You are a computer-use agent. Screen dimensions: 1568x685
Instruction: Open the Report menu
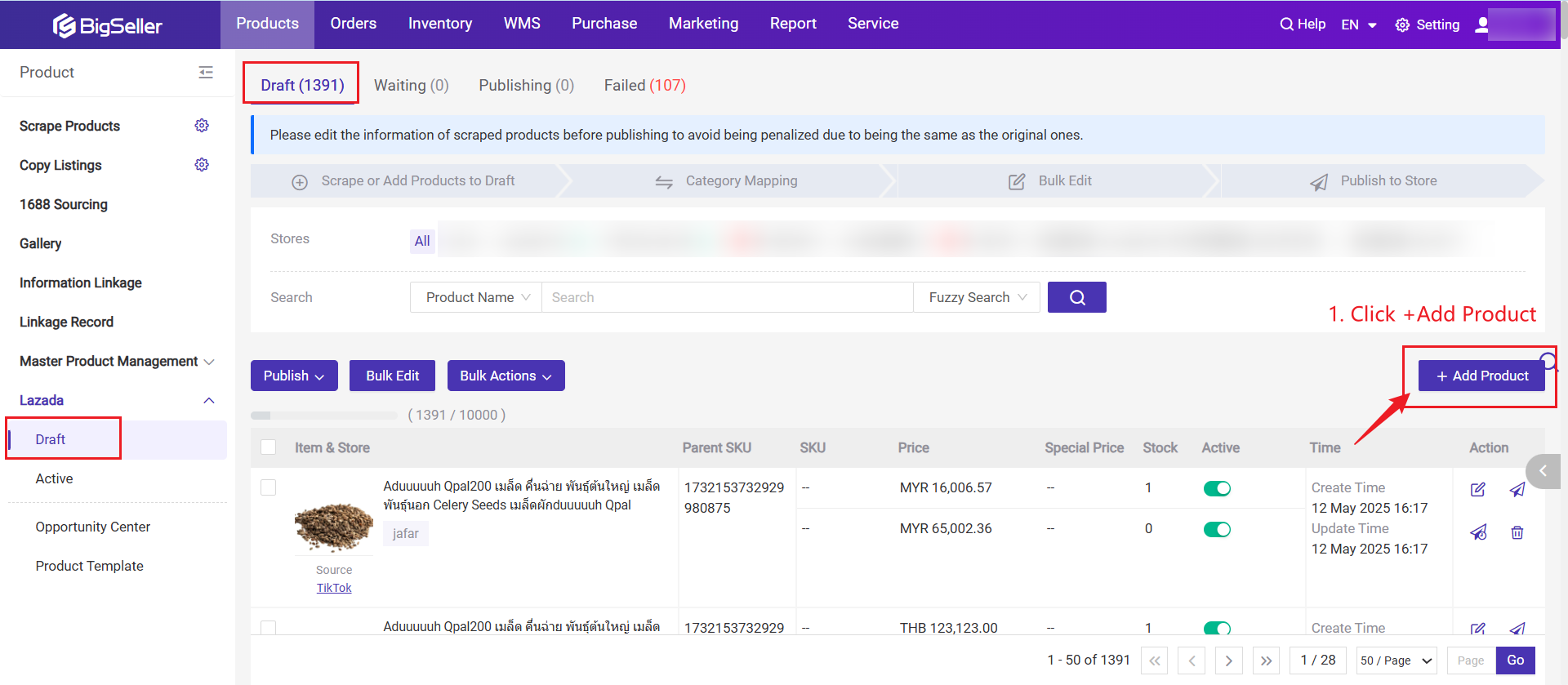click(793, 24)
